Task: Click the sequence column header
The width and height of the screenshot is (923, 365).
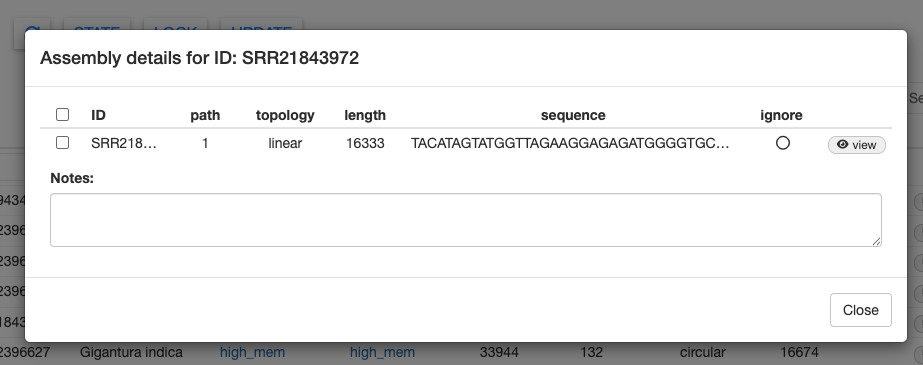Action: 573,115
